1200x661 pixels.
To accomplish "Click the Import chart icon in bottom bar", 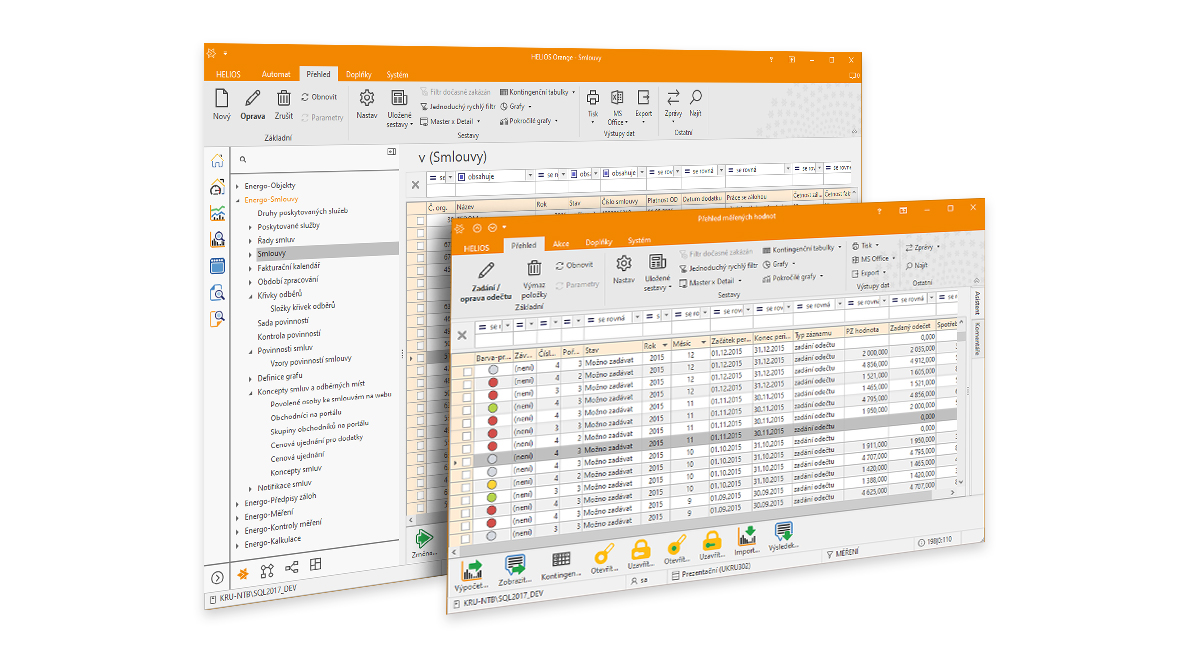I will (747, 536).
